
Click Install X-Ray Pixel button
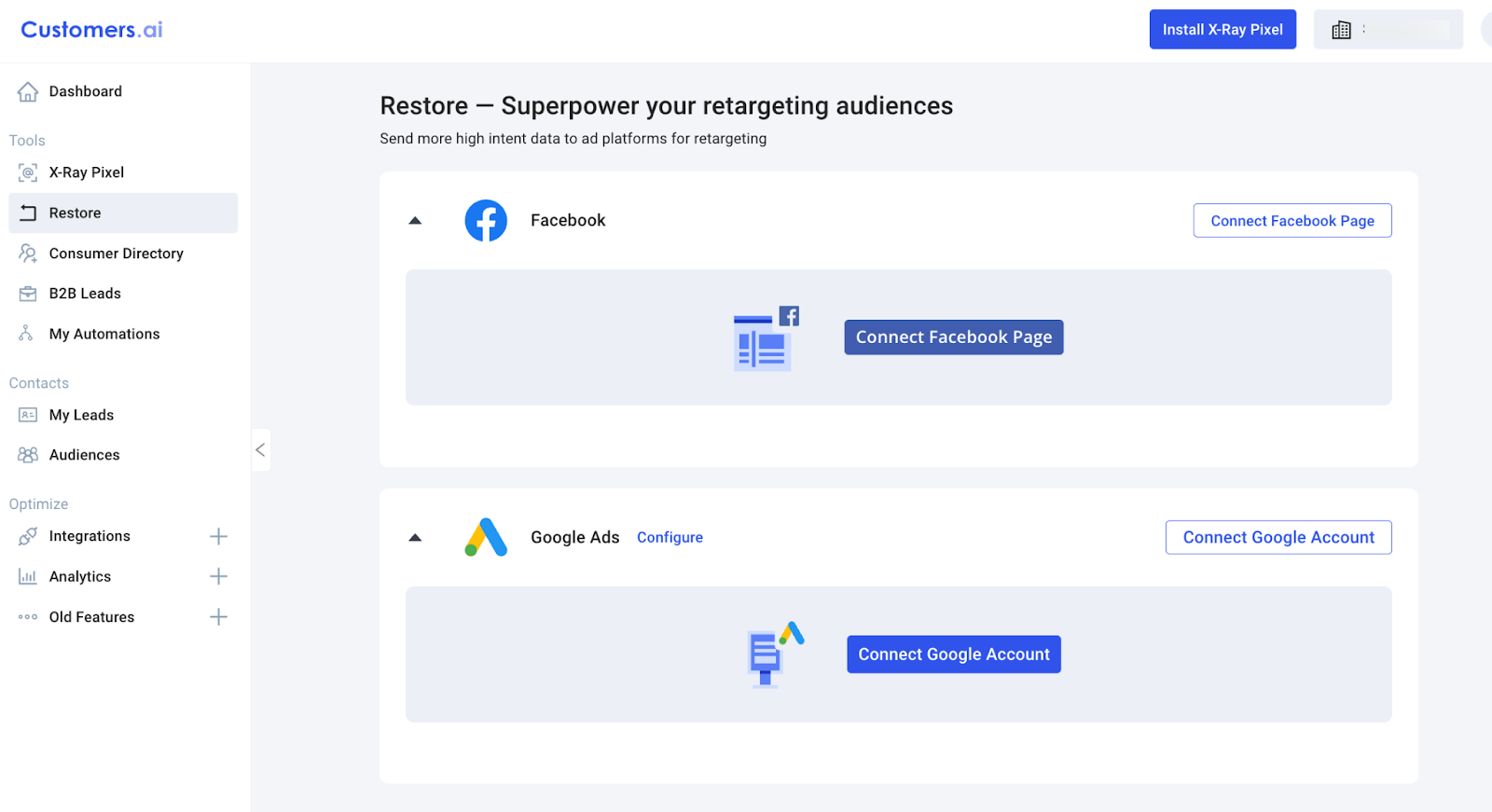point(1223,30)
